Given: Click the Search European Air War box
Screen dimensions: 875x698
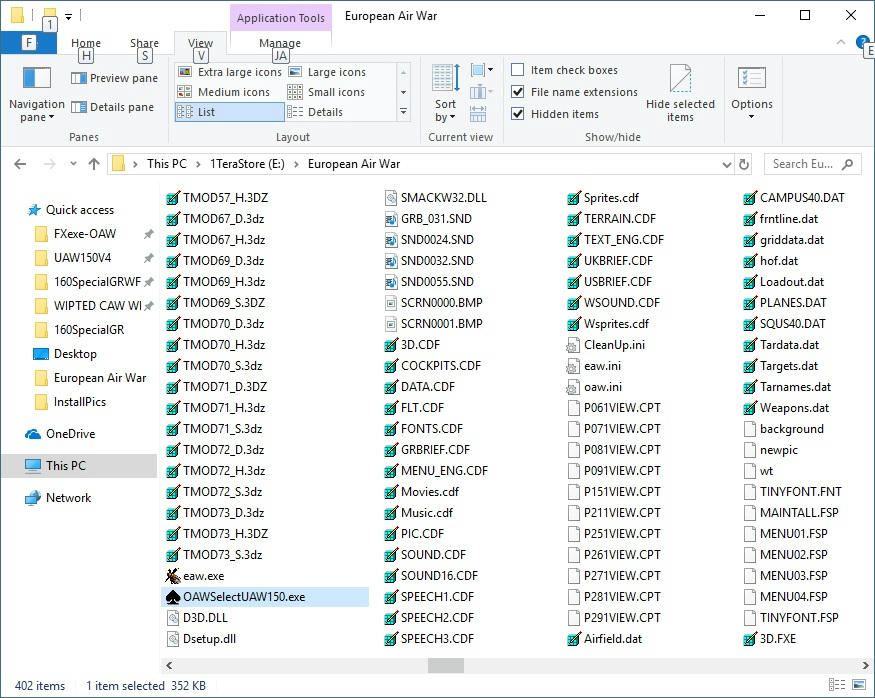Looking at the screenshot, I should point(812,164).
